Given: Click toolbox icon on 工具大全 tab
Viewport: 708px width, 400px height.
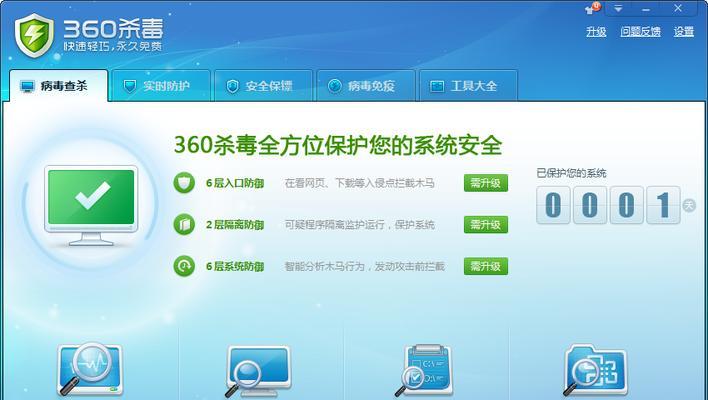Looking at the screenshot, I should [x=437, y=86].
